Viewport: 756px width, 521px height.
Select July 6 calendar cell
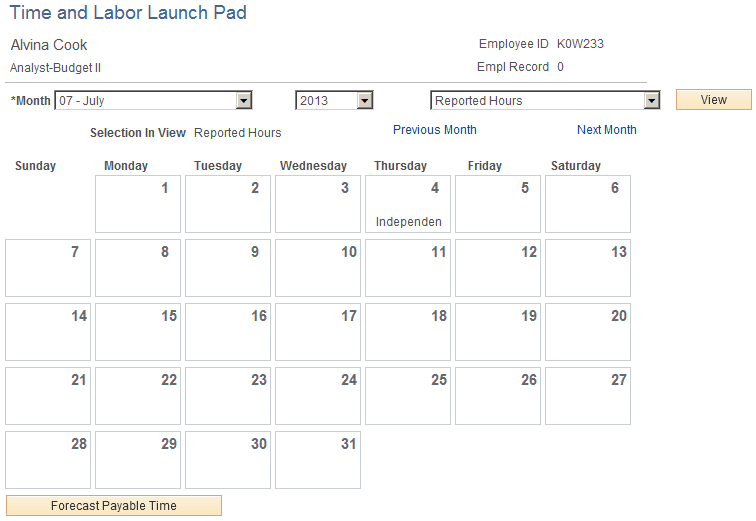pos(588,204)
